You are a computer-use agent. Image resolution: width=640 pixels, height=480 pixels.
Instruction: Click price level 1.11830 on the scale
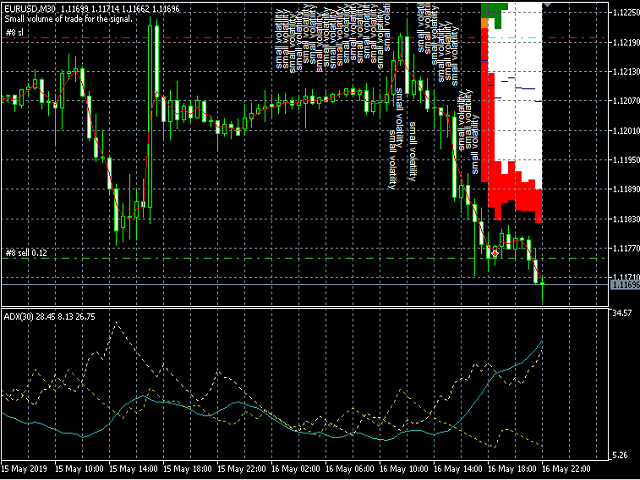pos(626,219)
